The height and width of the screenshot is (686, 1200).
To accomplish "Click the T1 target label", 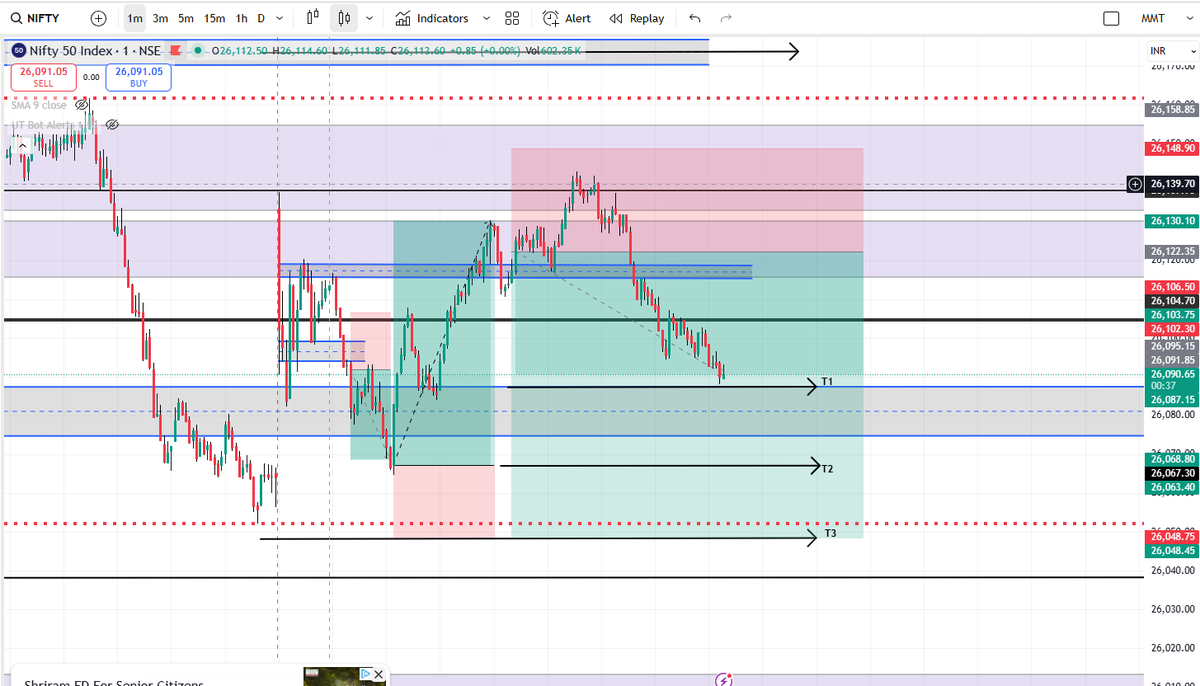I will point(827,382).
